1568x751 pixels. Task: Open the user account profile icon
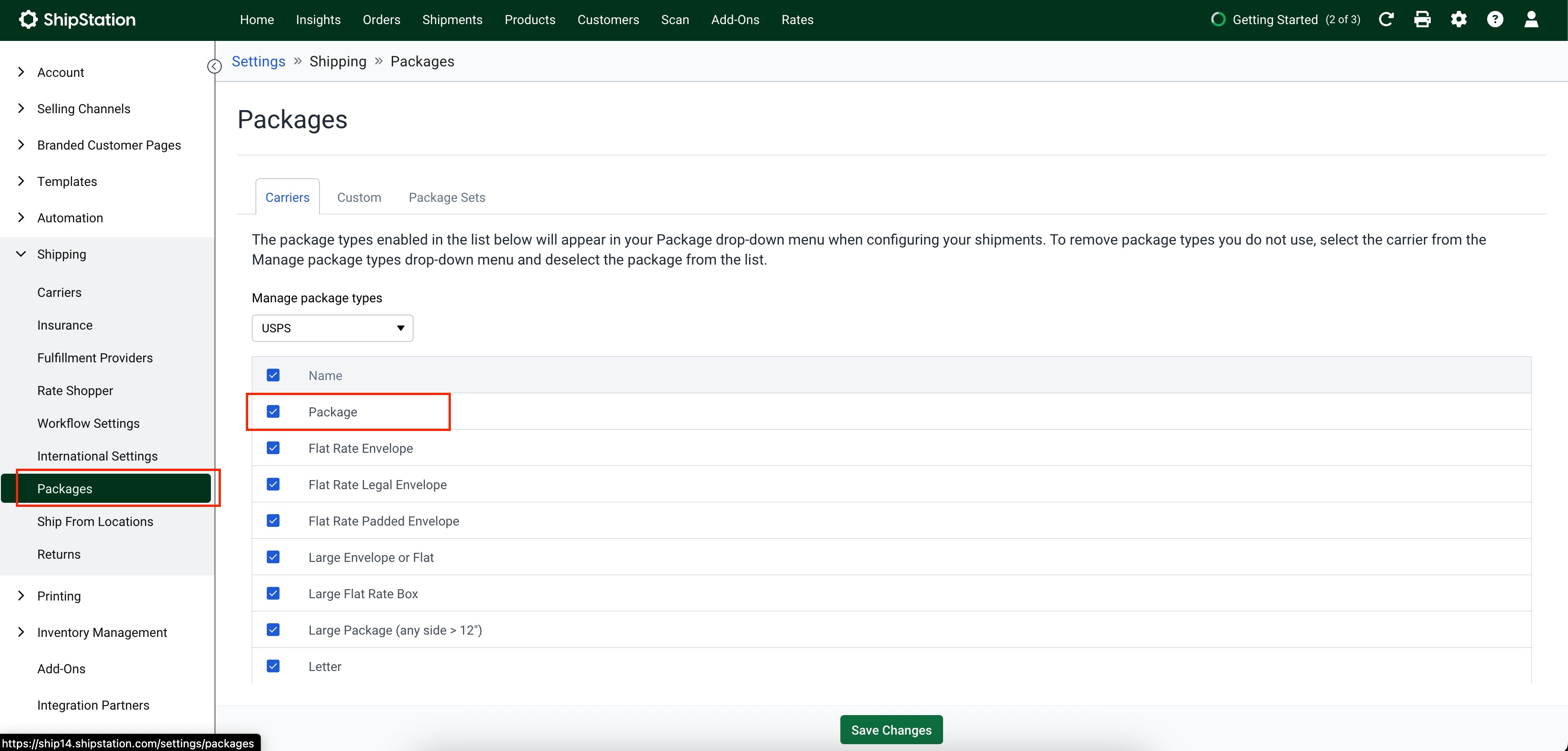tap(1531, 20)
